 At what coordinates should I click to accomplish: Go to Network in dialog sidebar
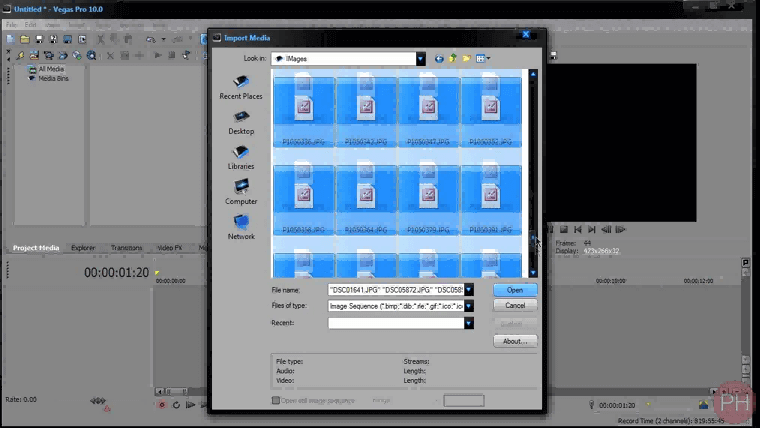[x=241, y=227]
